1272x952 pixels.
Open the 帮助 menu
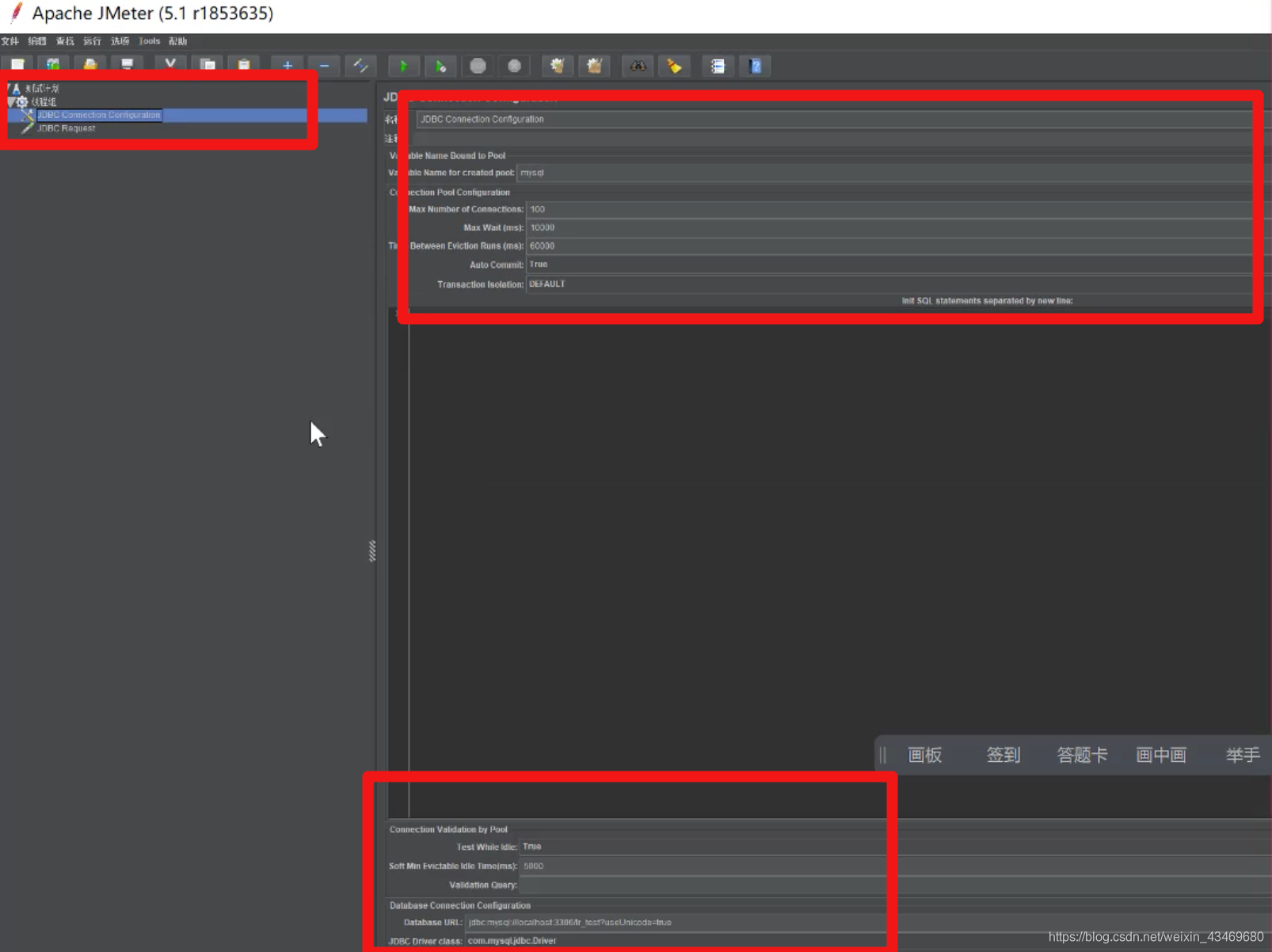[177, 41]
